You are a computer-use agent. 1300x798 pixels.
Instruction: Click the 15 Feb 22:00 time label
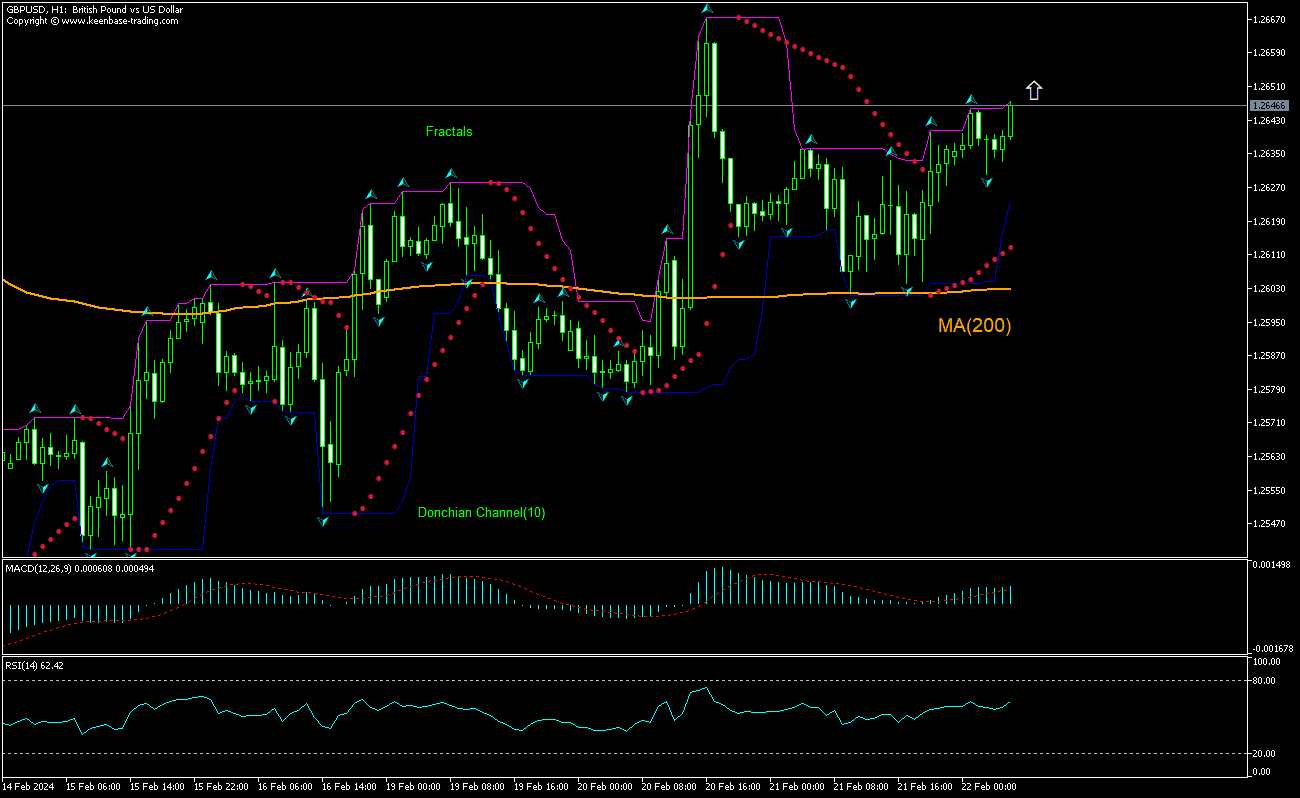pyautogui.click(x=221, y=787)
